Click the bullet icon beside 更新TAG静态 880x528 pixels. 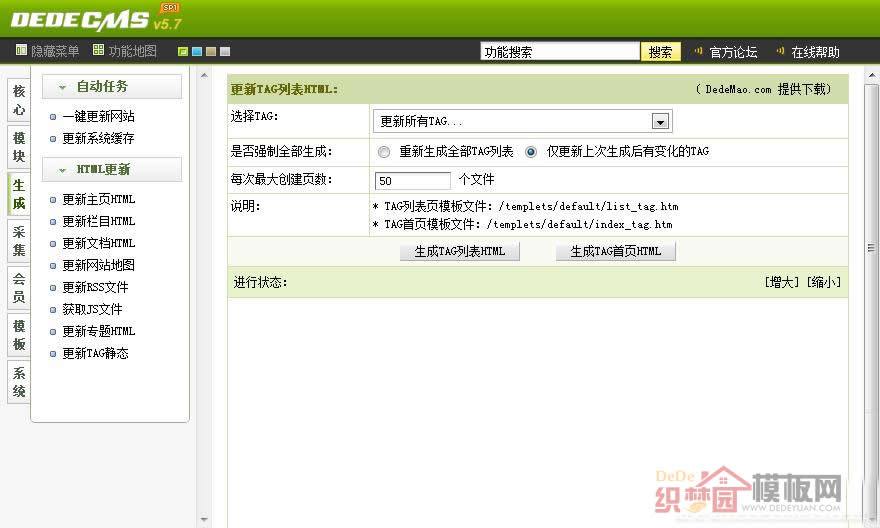[x=54, y=354]
